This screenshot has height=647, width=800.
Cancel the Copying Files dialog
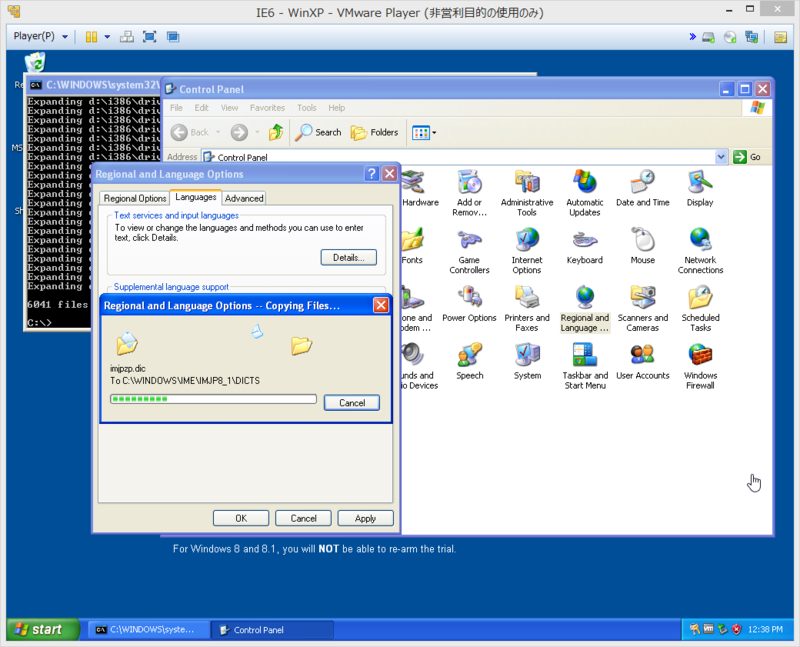[x=352, y=403]
